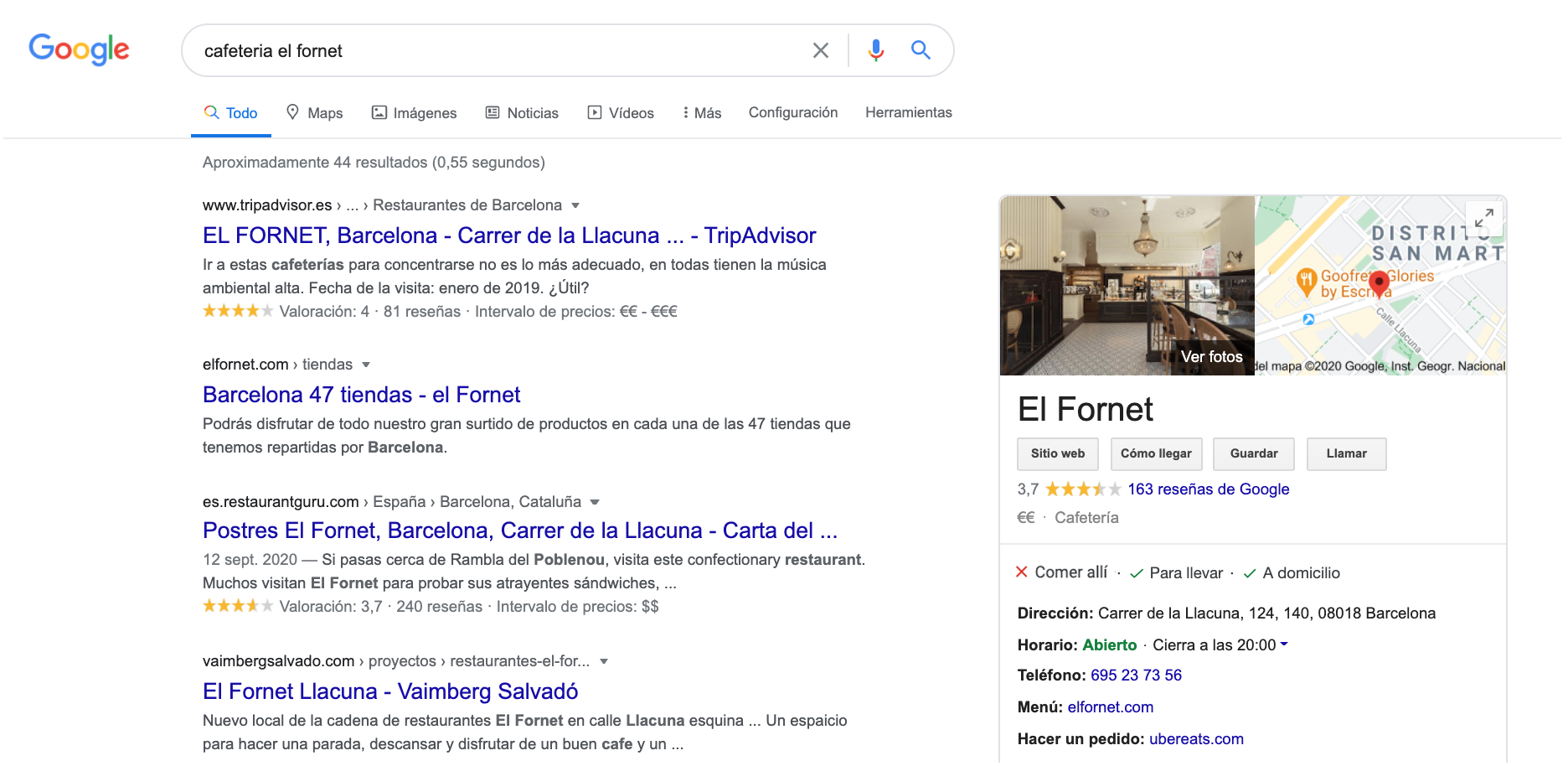Image resolution: width=1568 pixels, height=766 pixels.
Task: Open the EL FORNET TripAdvisor result link
Action: [509, 235]
